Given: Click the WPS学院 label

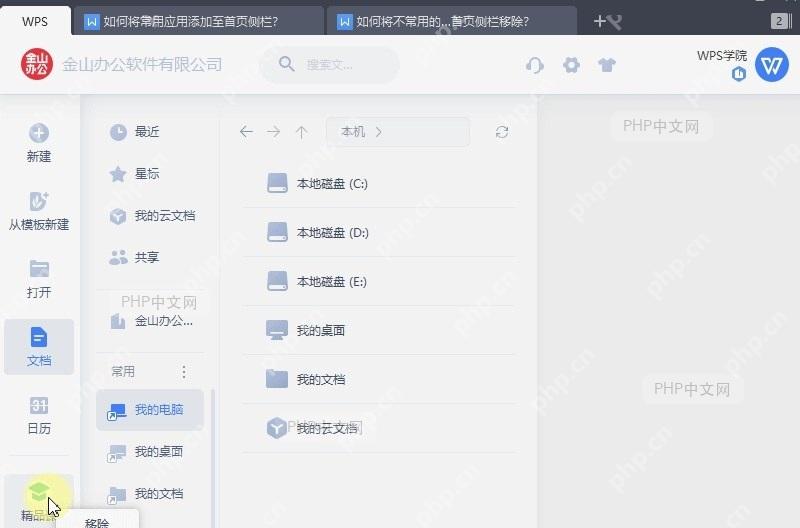Looking at the screenshot, I should (x=722, y=56).
